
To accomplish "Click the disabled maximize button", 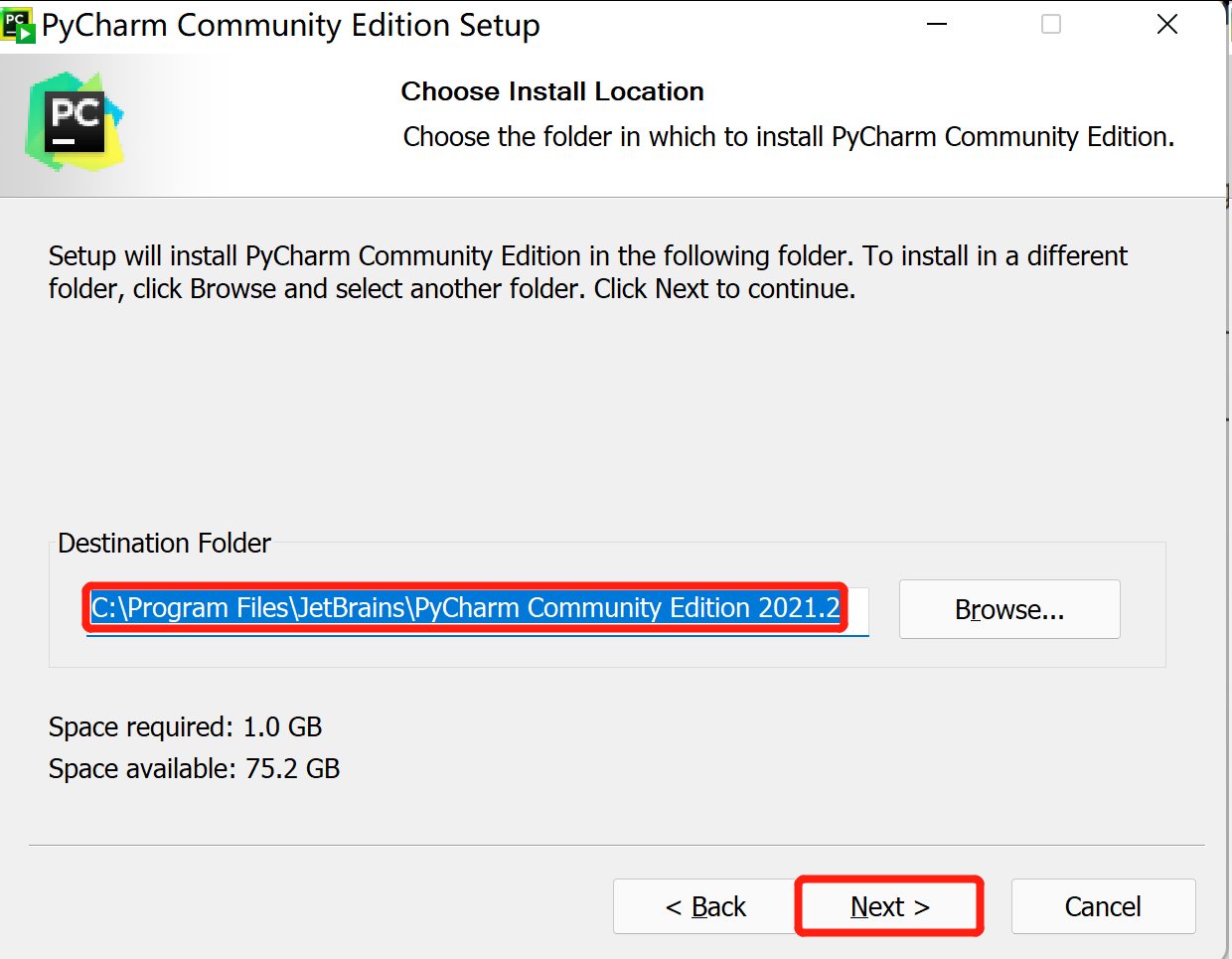I will (x=1051, y=24).
